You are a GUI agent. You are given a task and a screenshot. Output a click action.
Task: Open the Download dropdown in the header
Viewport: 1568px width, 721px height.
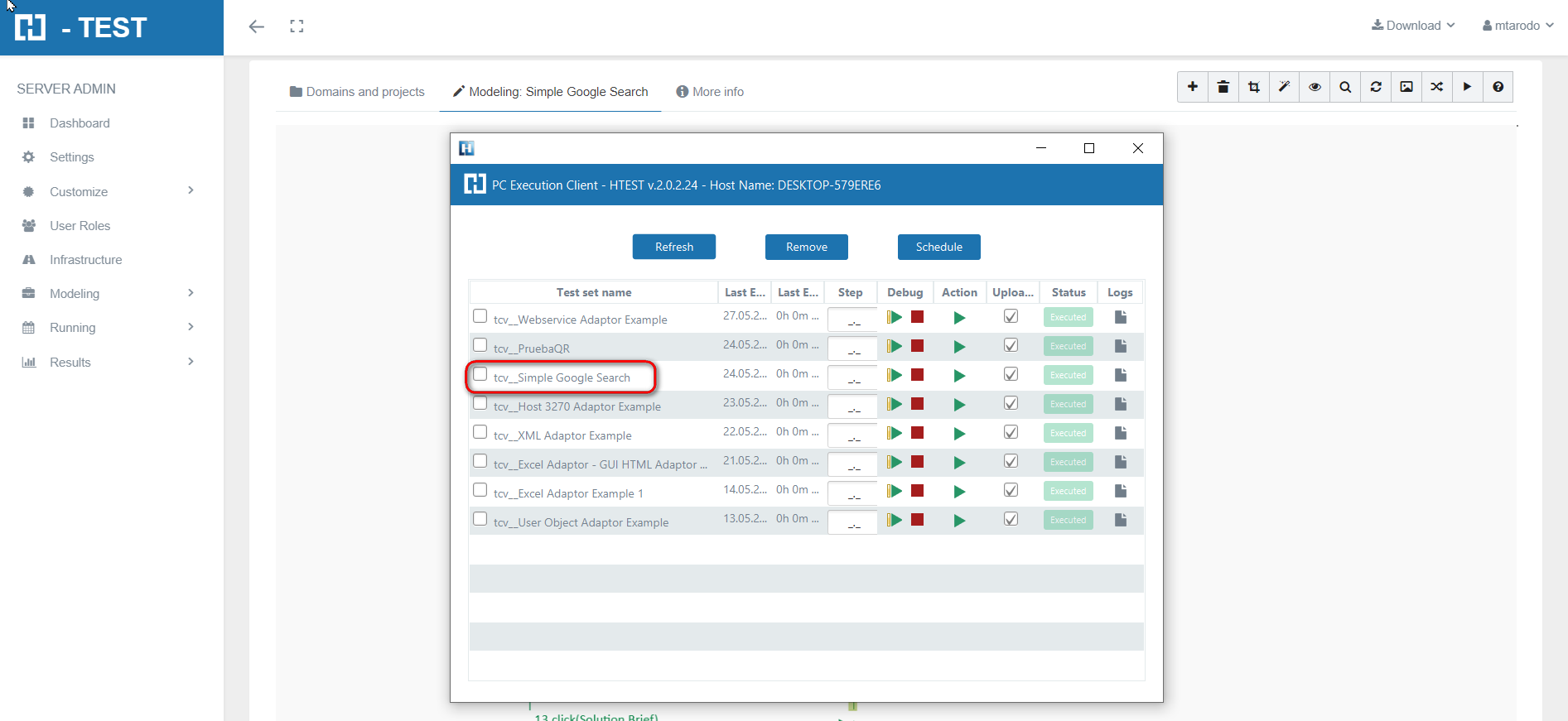1413,26
